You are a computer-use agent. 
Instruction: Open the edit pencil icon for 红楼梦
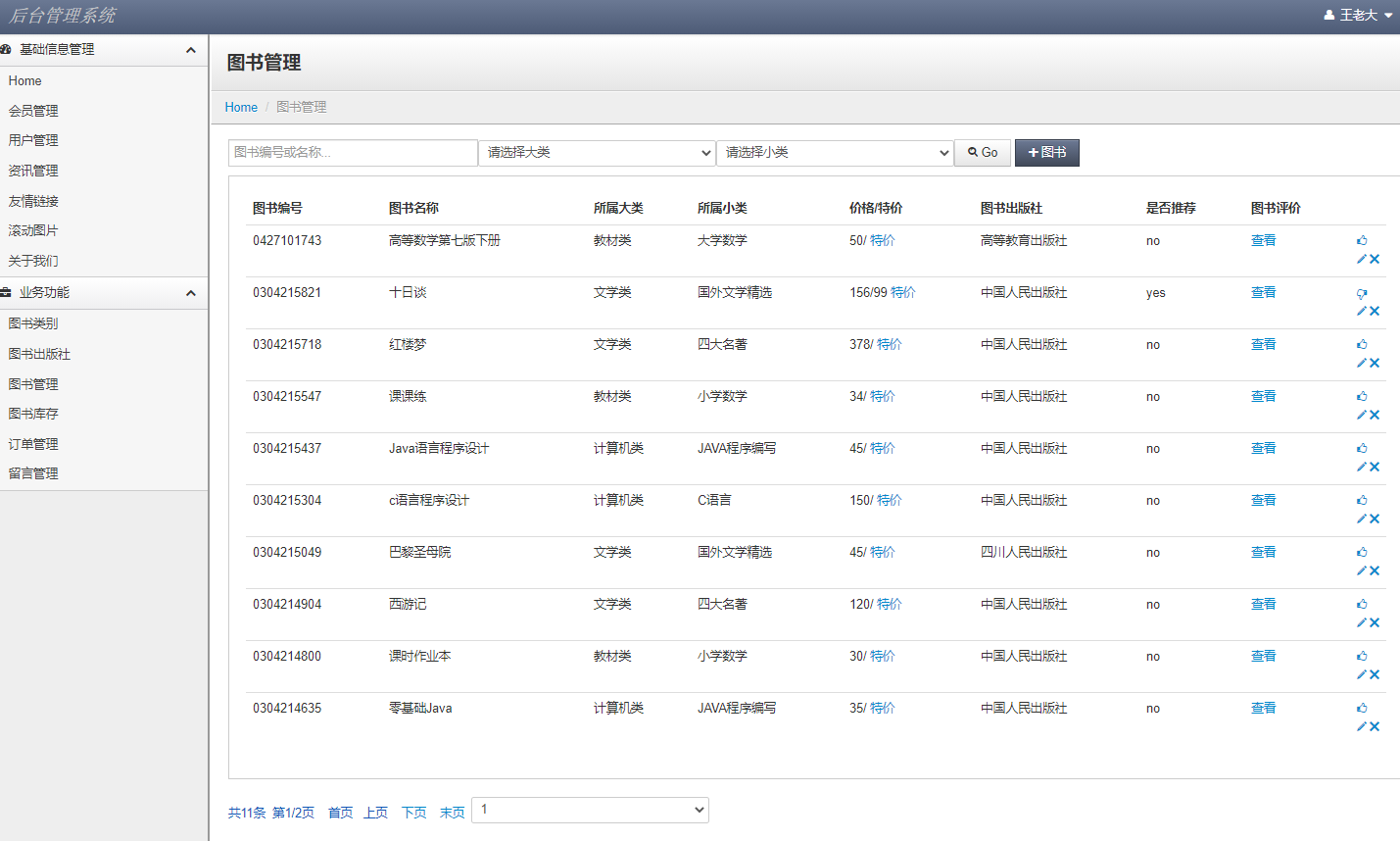click(x=1361, y=363)
